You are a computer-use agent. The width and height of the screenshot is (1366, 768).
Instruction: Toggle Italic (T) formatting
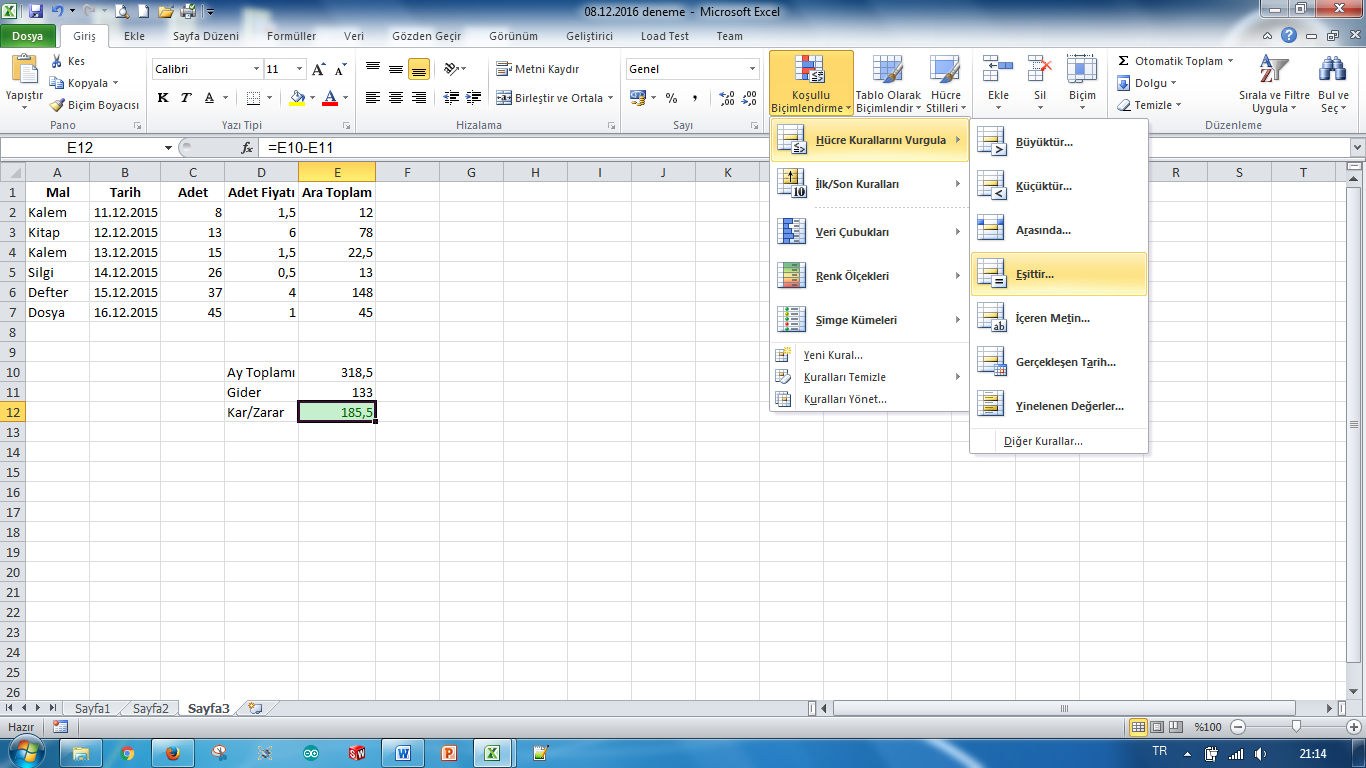click(186, 98)
